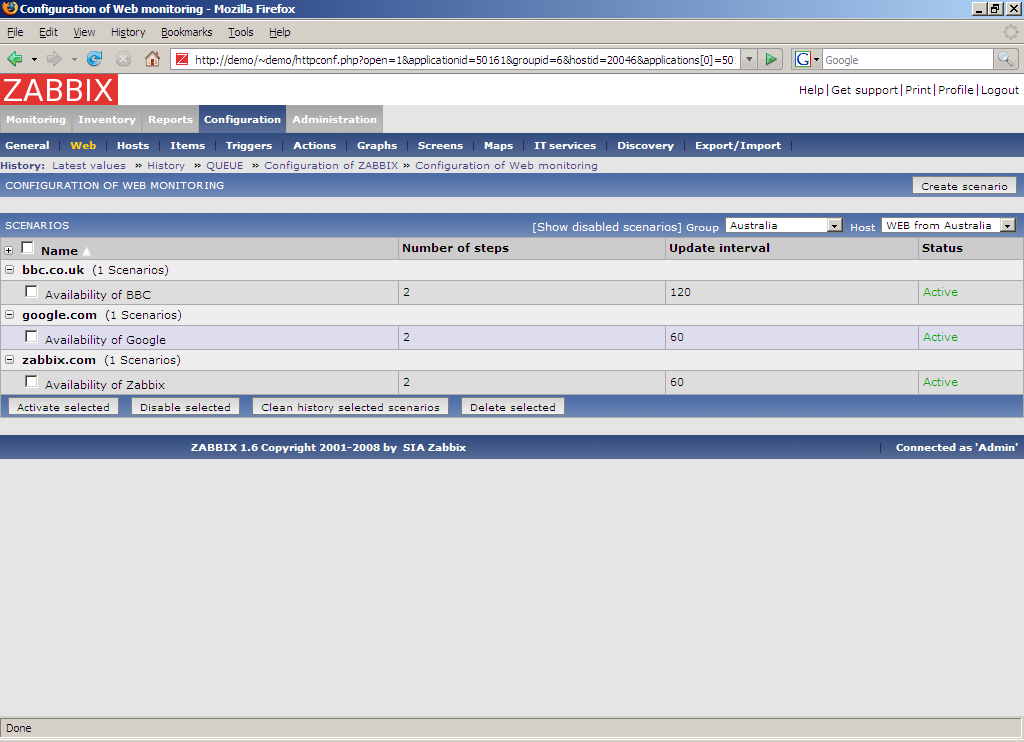Open the View menu

click(x=84, y=32)
